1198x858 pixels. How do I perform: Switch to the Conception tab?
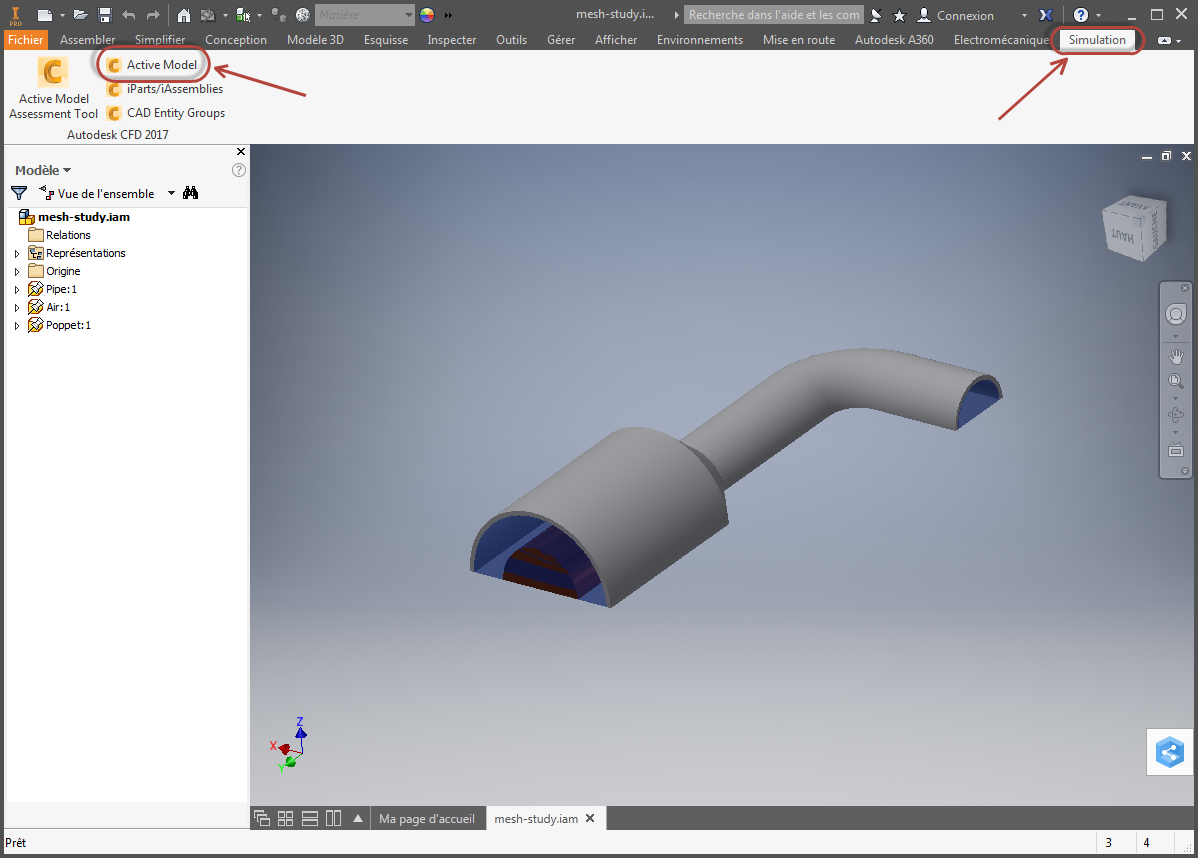point(235,40)
